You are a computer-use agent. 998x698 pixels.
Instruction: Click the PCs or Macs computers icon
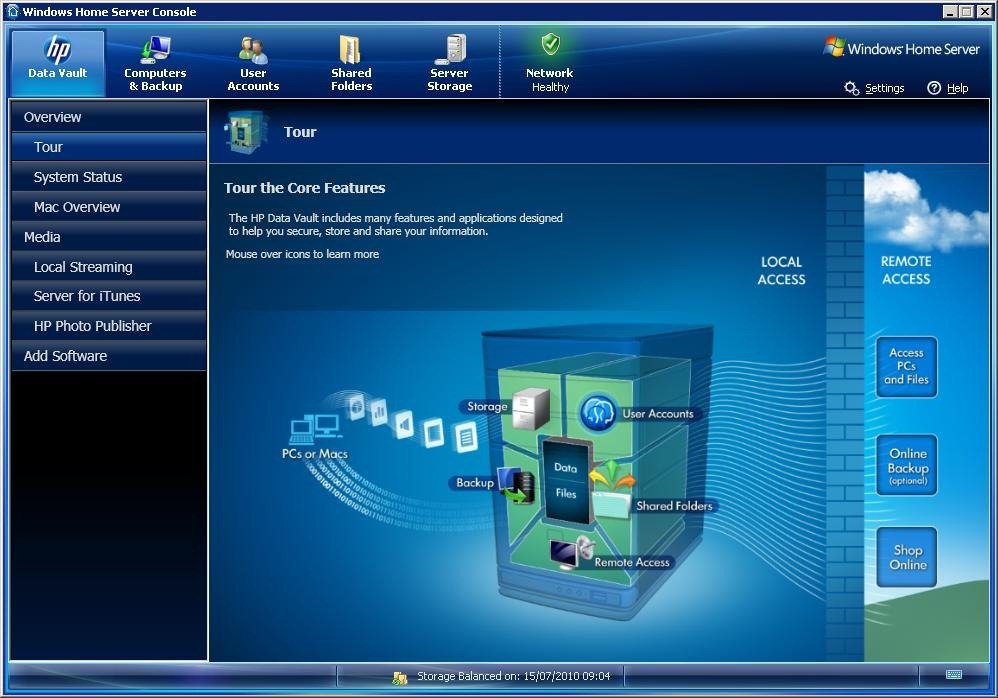tap(315, 429)
